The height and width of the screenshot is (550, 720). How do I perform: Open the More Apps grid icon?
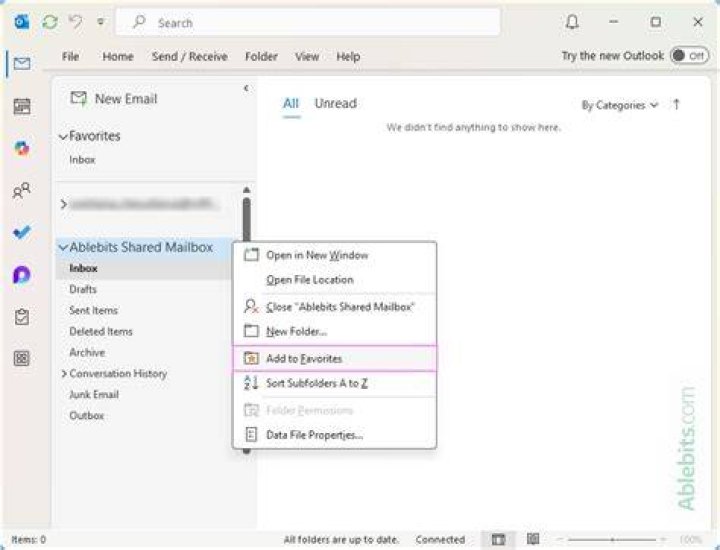[22, 358]
